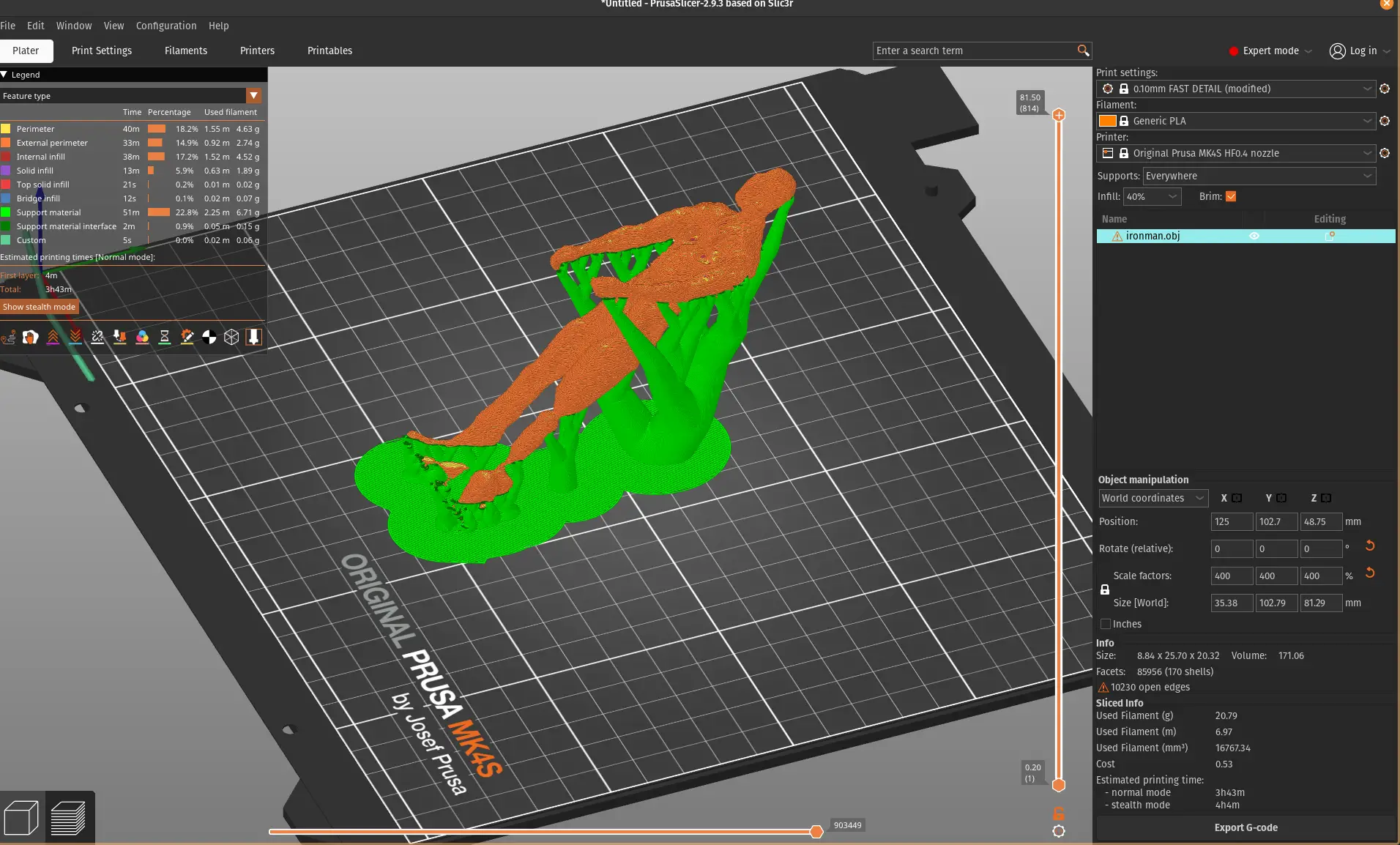
Task: Open the Print Settings tab
Action: pos(102,51)
